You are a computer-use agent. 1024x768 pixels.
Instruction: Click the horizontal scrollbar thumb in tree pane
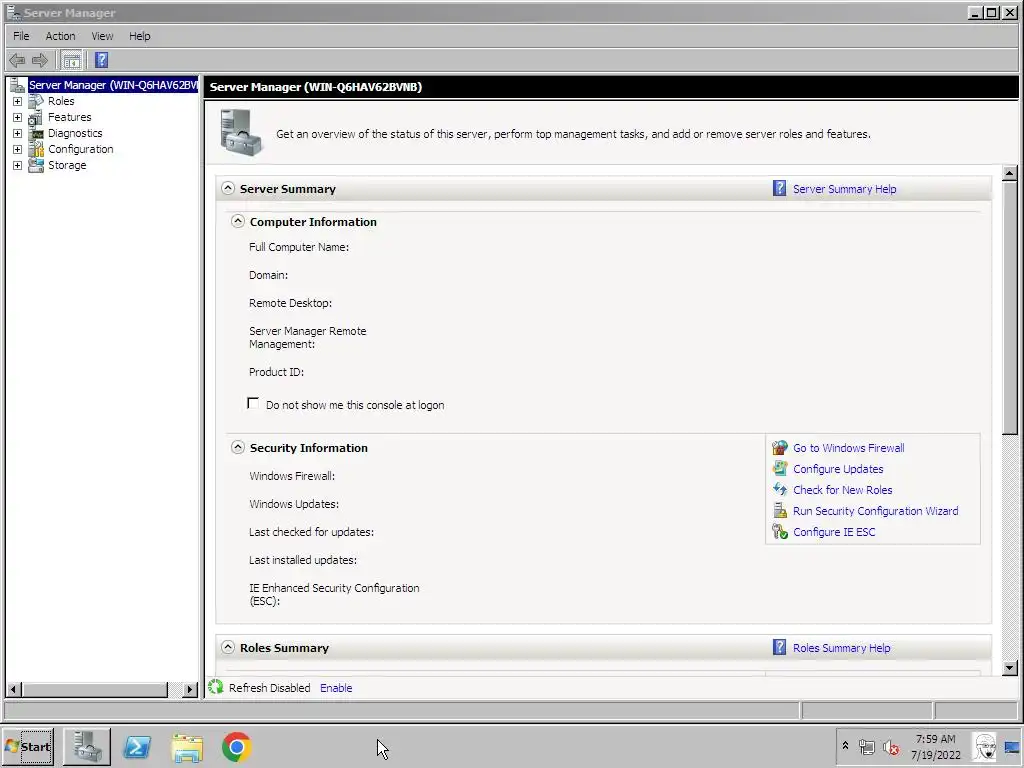[x=95, y=689]
